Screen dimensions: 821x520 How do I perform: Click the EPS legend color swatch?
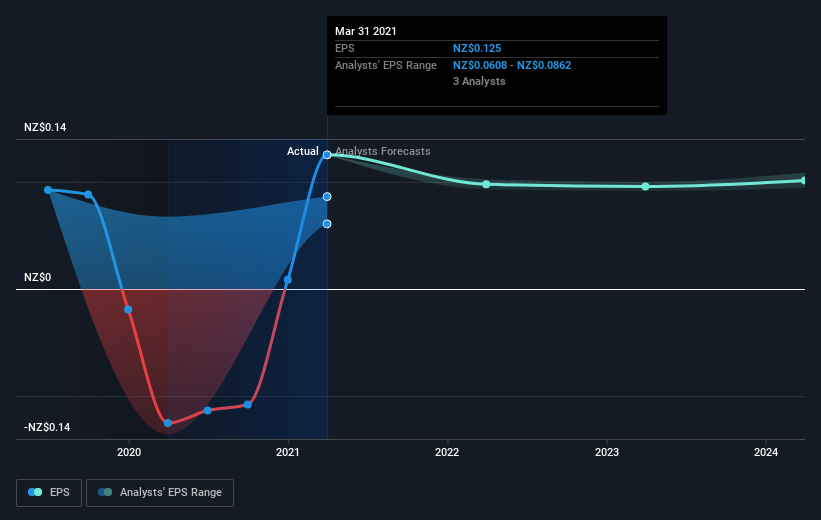(35, 492)
